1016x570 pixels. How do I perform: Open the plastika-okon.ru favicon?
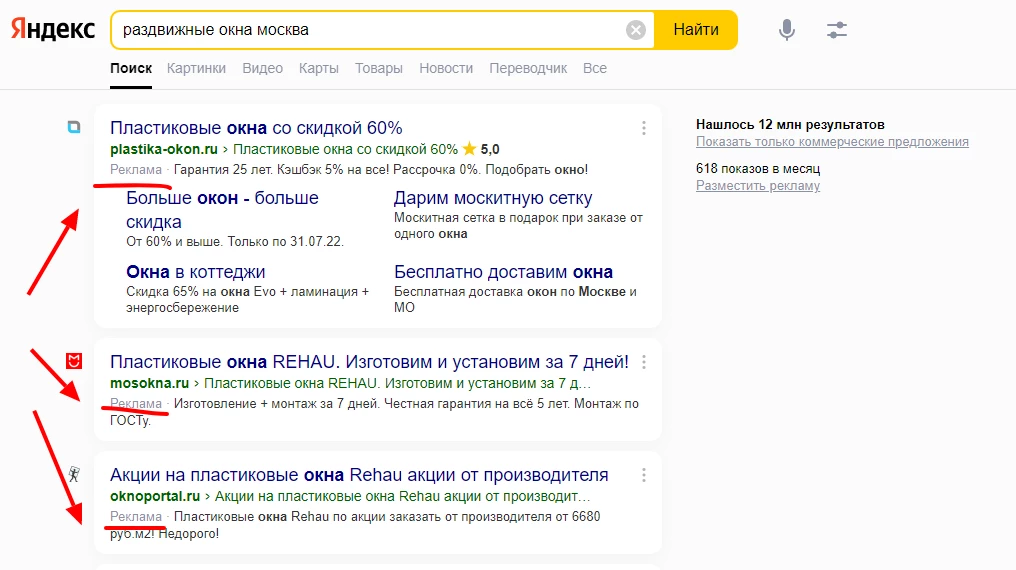point(74,127)
